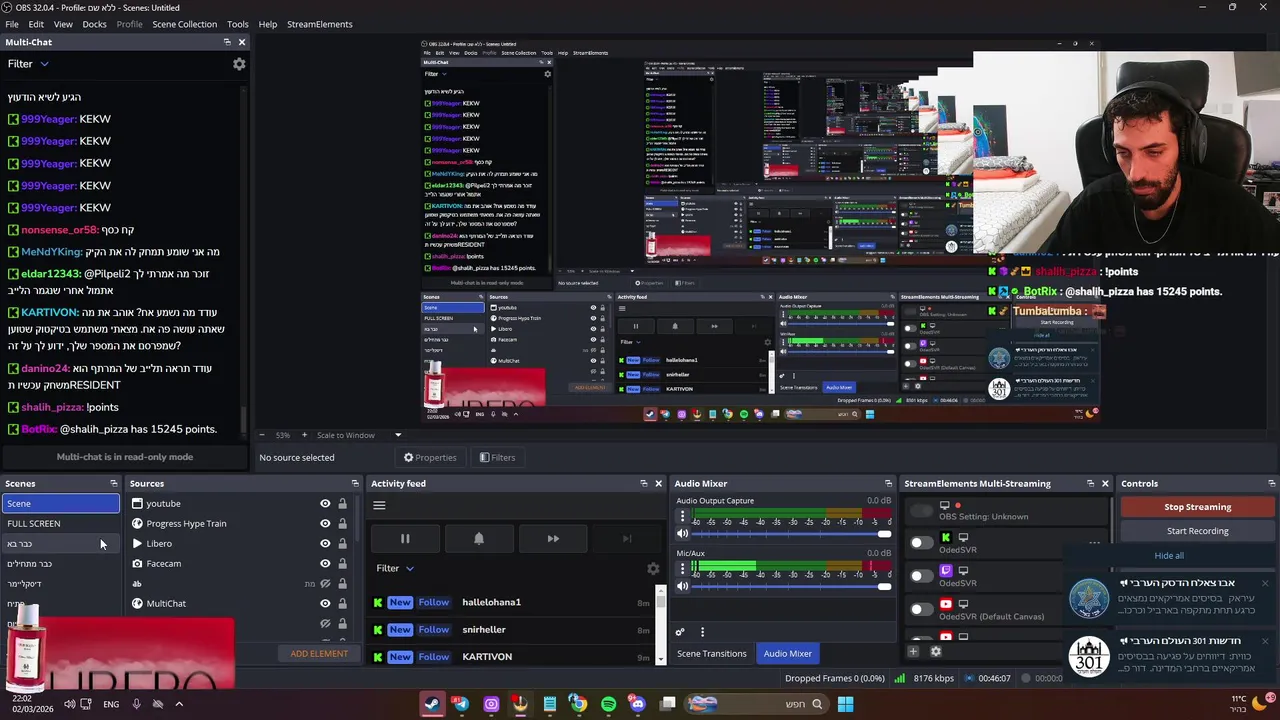Open the preview scale dropdown arrow
The width and height of the screenshot is (1280, 720).
point(397,435)
